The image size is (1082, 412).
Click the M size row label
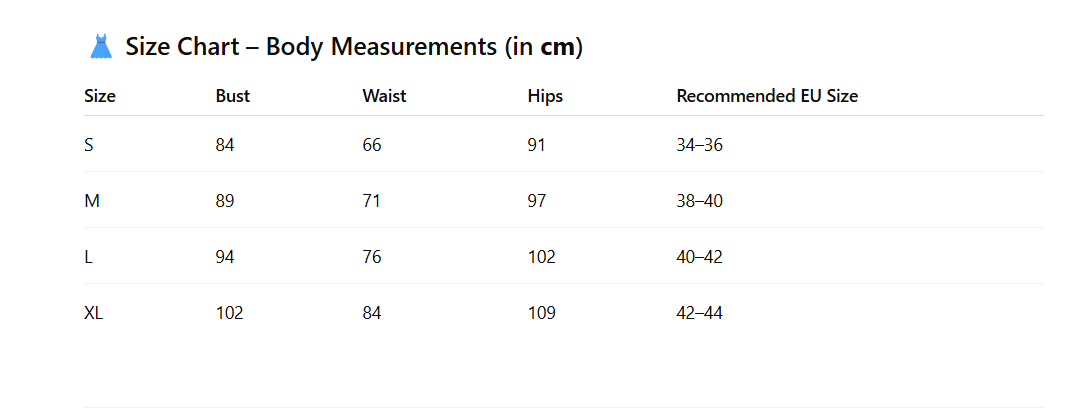pyautogui.click(x=92, y=201)
